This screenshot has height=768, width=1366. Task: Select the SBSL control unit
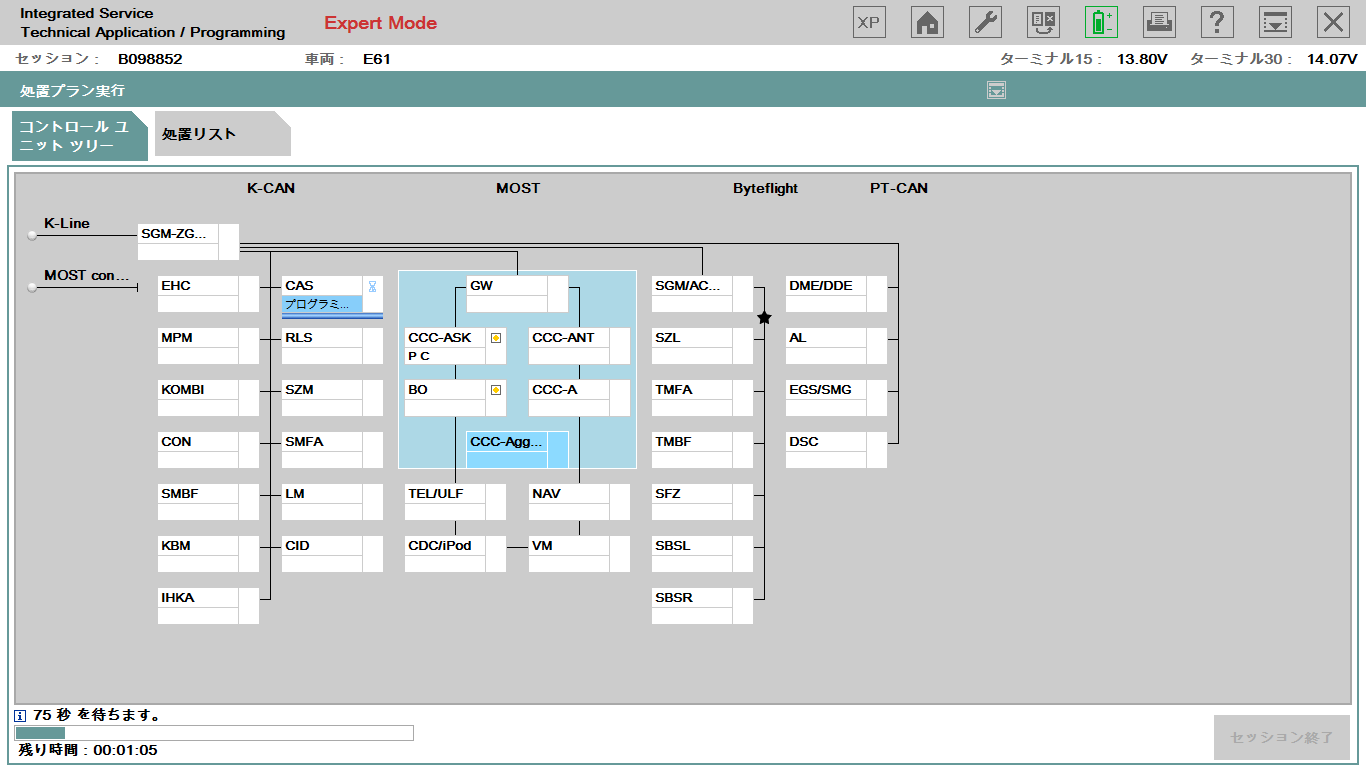pos(702,554)
